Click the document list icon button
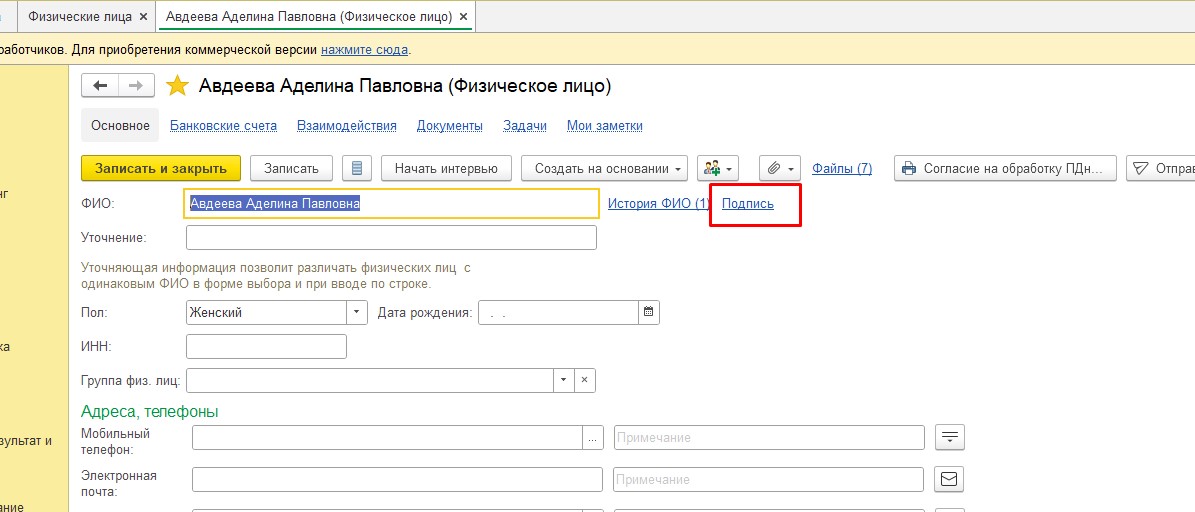The image size is (1195, 512). pyautogui.click(x=357, y=168)
